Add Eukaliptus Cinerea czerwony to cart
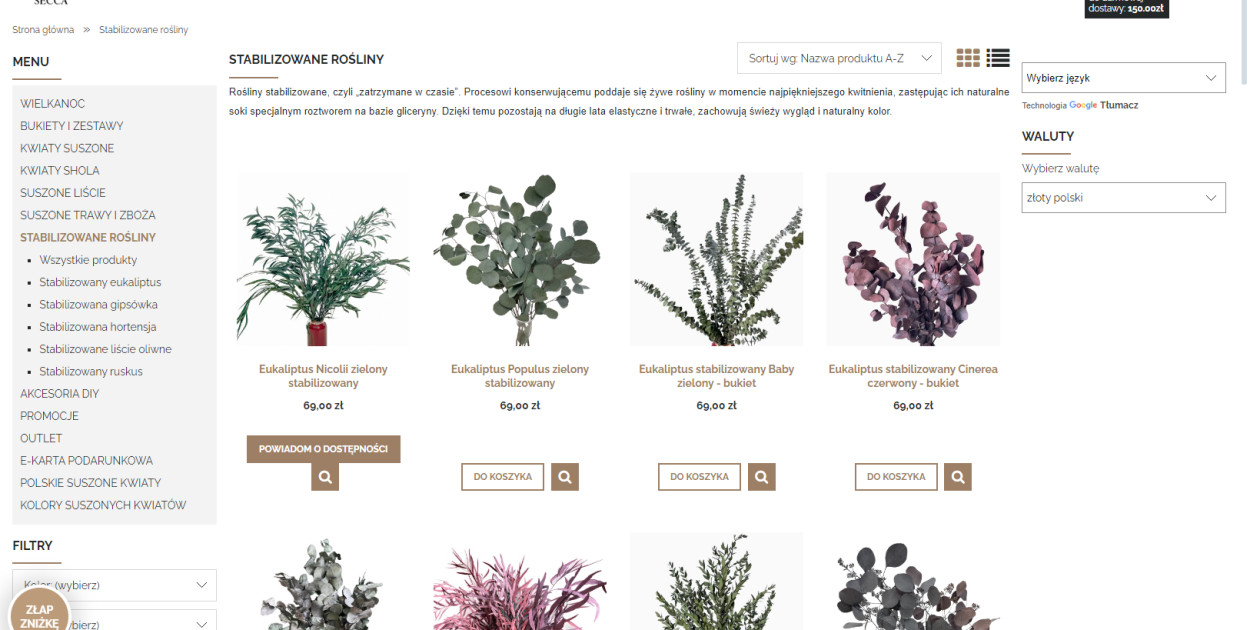The width and height of the screenshot is (1250, 630). tap(896, 477)
